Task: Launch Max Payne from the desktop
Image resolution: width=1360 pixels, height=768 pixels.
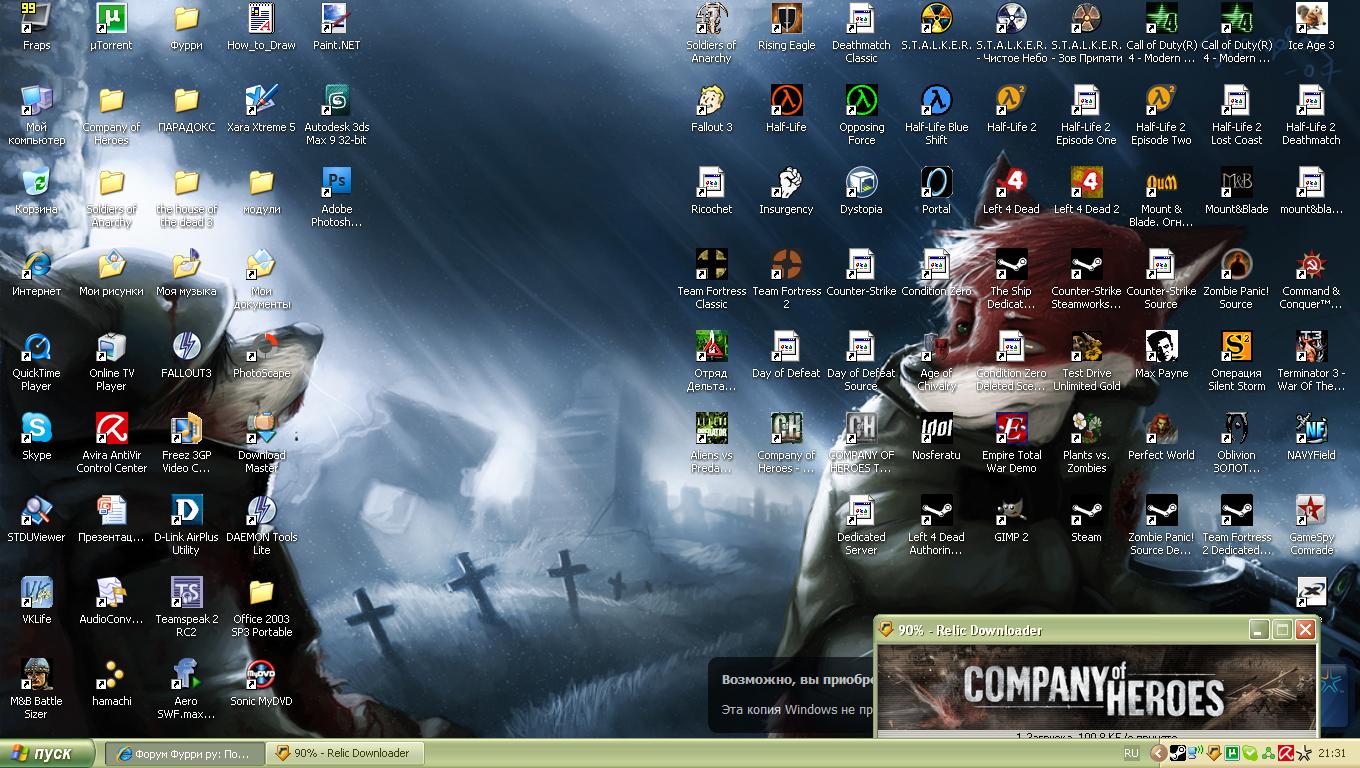Action: pyautogui.click(x=1161, y=347)
